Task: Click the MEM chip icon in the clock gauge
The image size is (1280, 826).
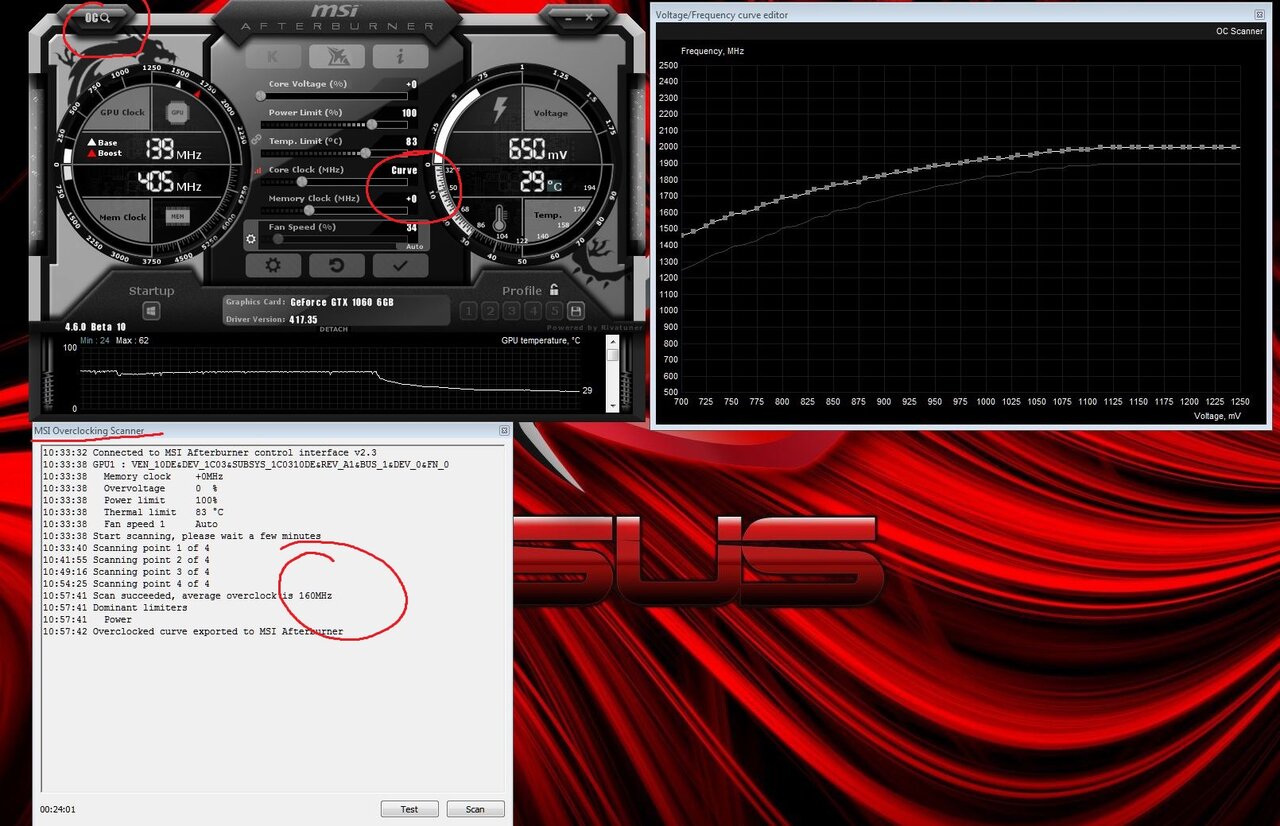Action: pos(177,216)
